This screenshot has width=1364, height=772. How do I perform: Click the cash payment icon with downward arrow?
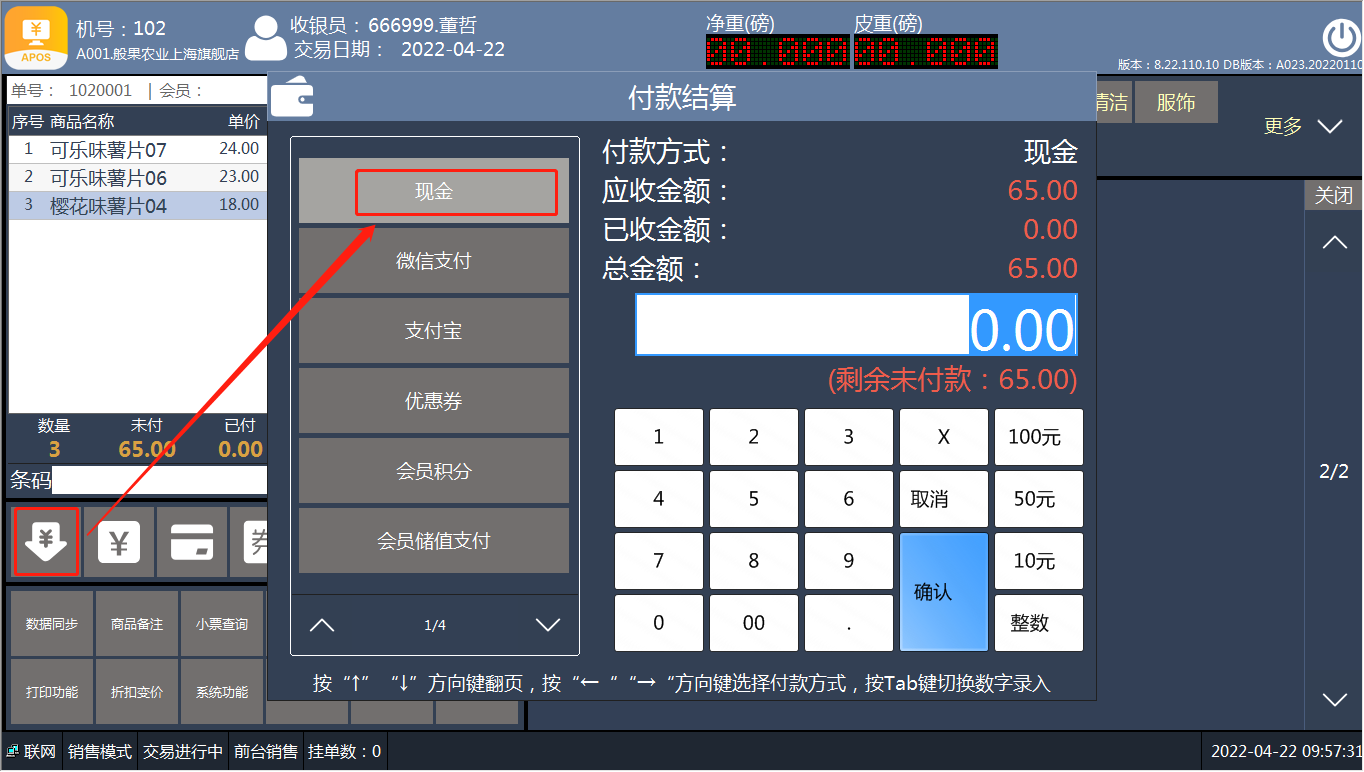[46, 542]
